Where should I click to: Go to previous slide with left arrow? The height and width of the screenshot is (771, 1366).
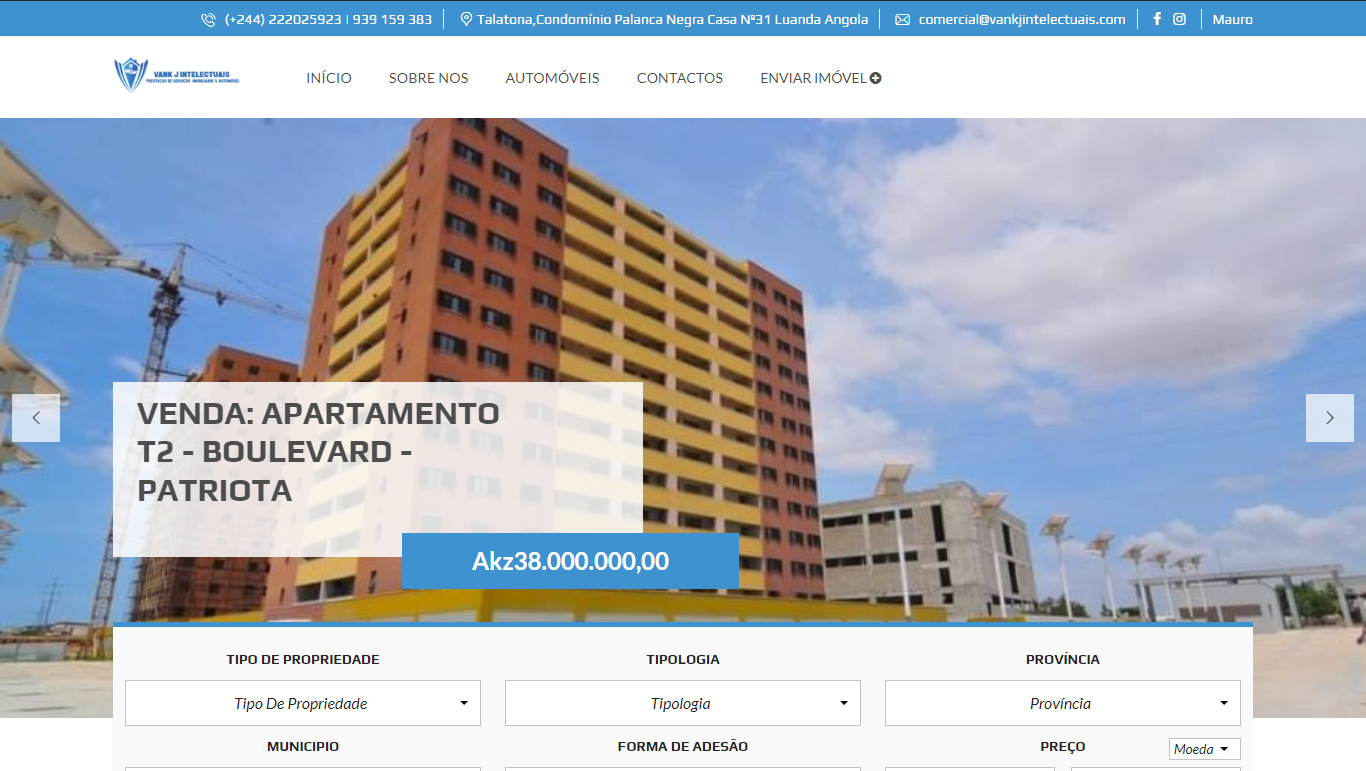(x=36, y=418)
